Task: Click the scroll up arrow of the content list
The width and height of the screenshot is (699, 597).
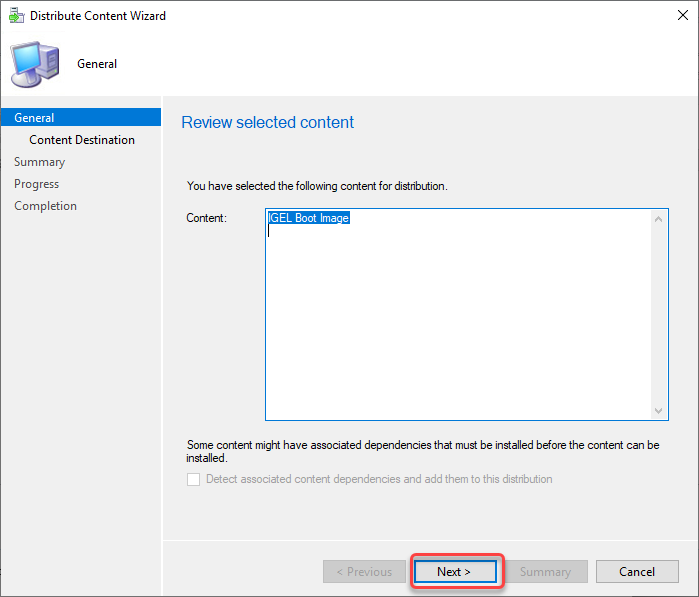Action: (659, 219)
